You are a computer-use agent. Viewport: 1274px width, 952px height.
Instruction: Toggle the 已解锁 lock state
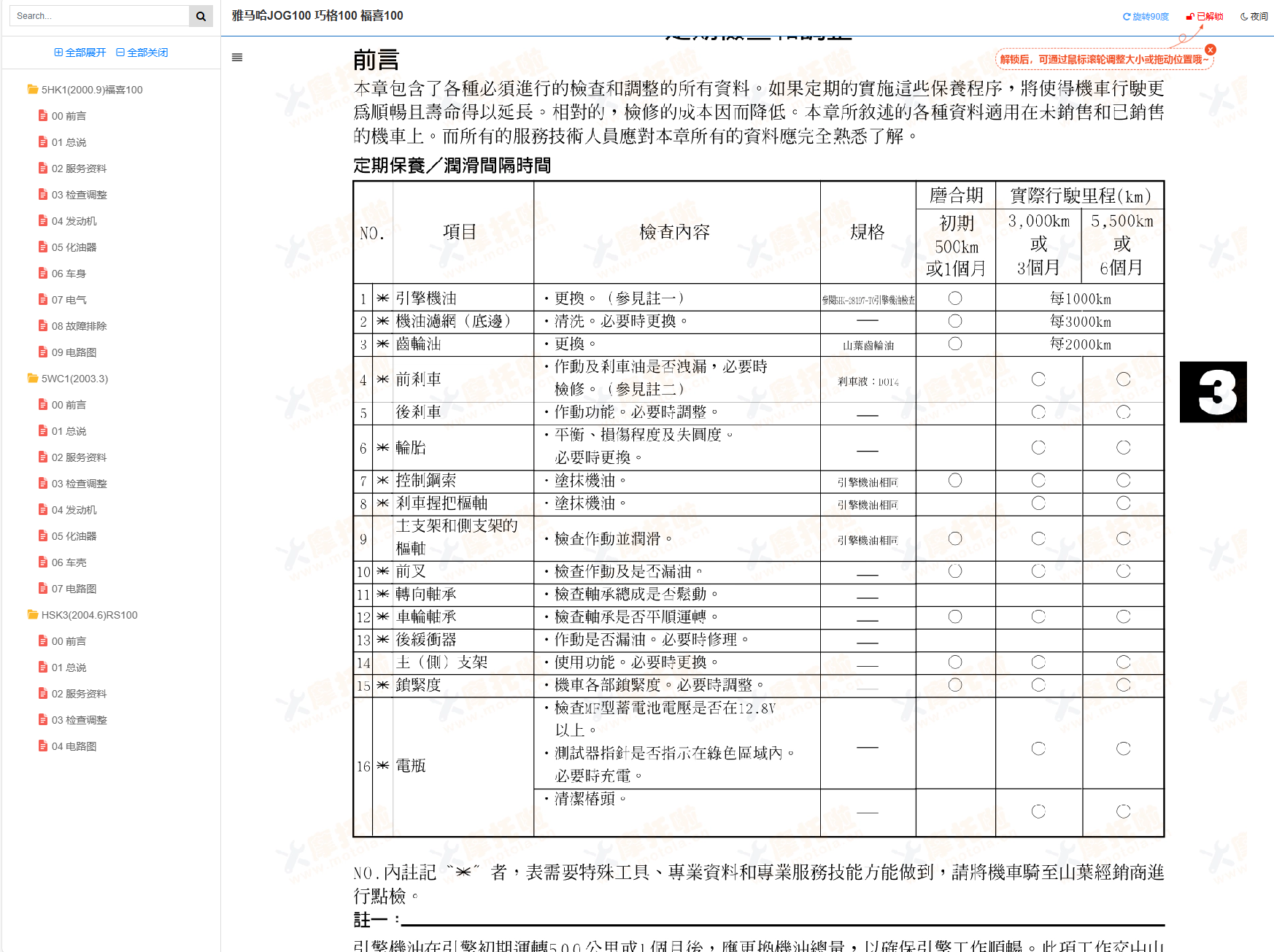point(1205,16)
